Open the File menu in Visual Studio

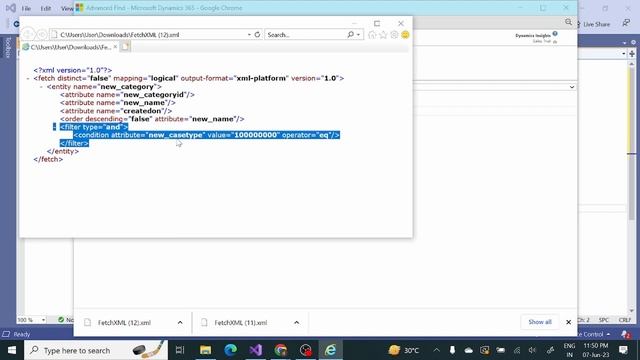[26, 8]
